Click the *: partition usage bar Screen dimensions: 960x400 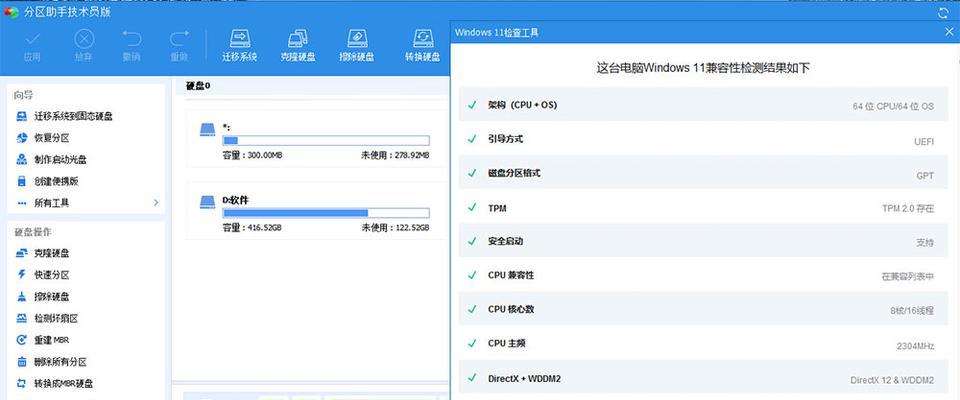[326, 140]
